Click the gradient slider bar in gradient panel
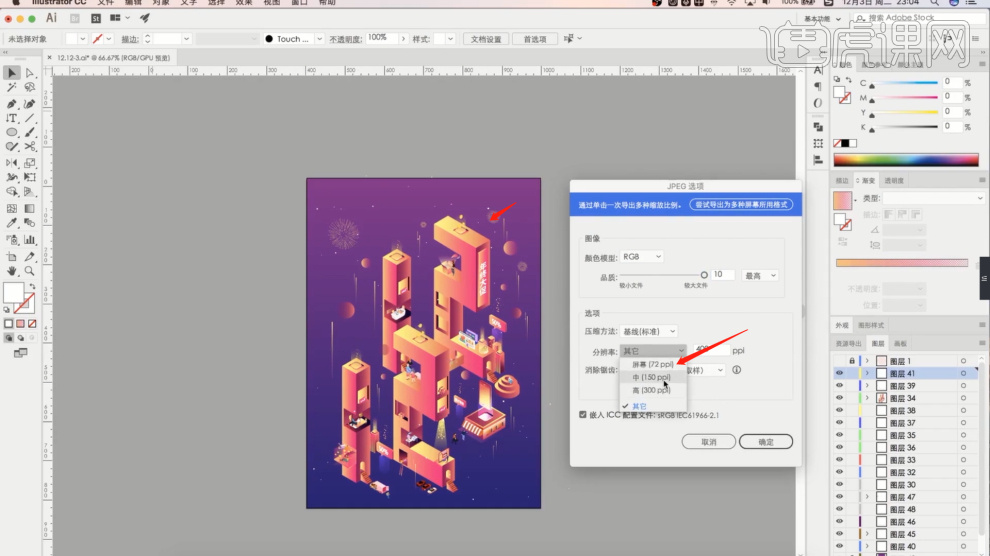Viewport: 990px width, 556px height. click(902, 263)
